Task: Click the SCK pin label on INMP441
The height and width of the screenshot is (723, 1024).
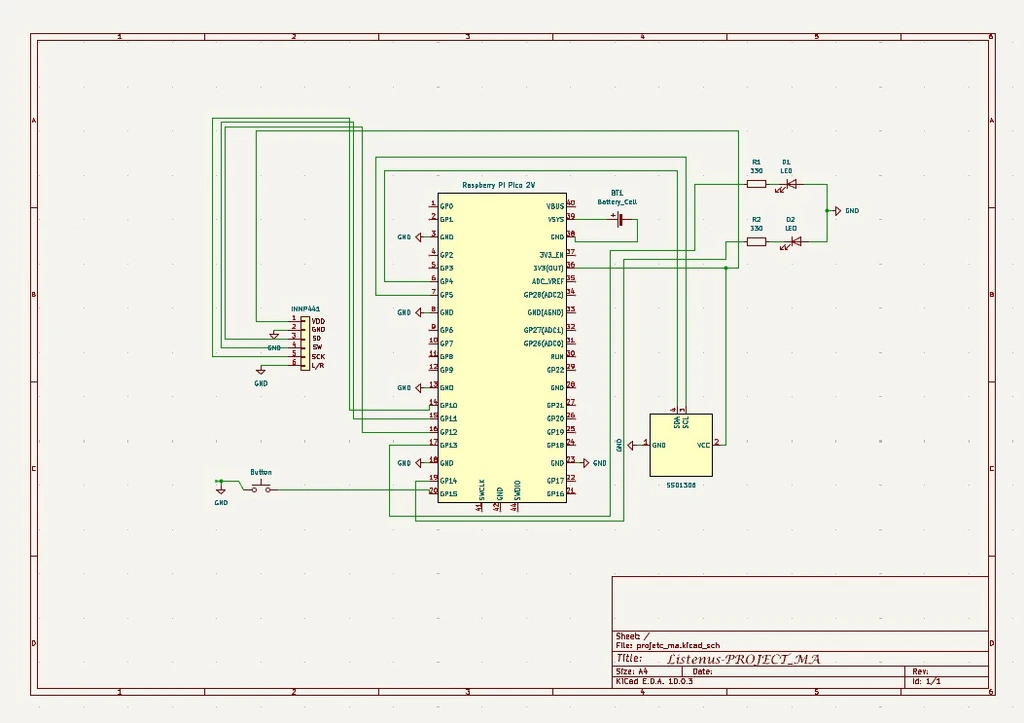Action: [318, 357]
